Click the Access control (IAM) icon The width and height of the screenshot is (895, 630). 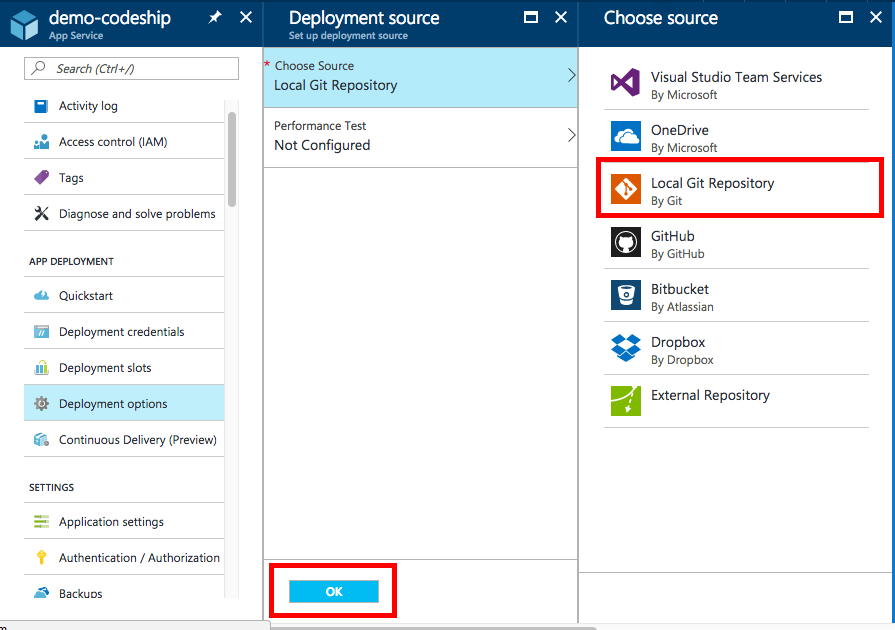click(x=41, y=142)
